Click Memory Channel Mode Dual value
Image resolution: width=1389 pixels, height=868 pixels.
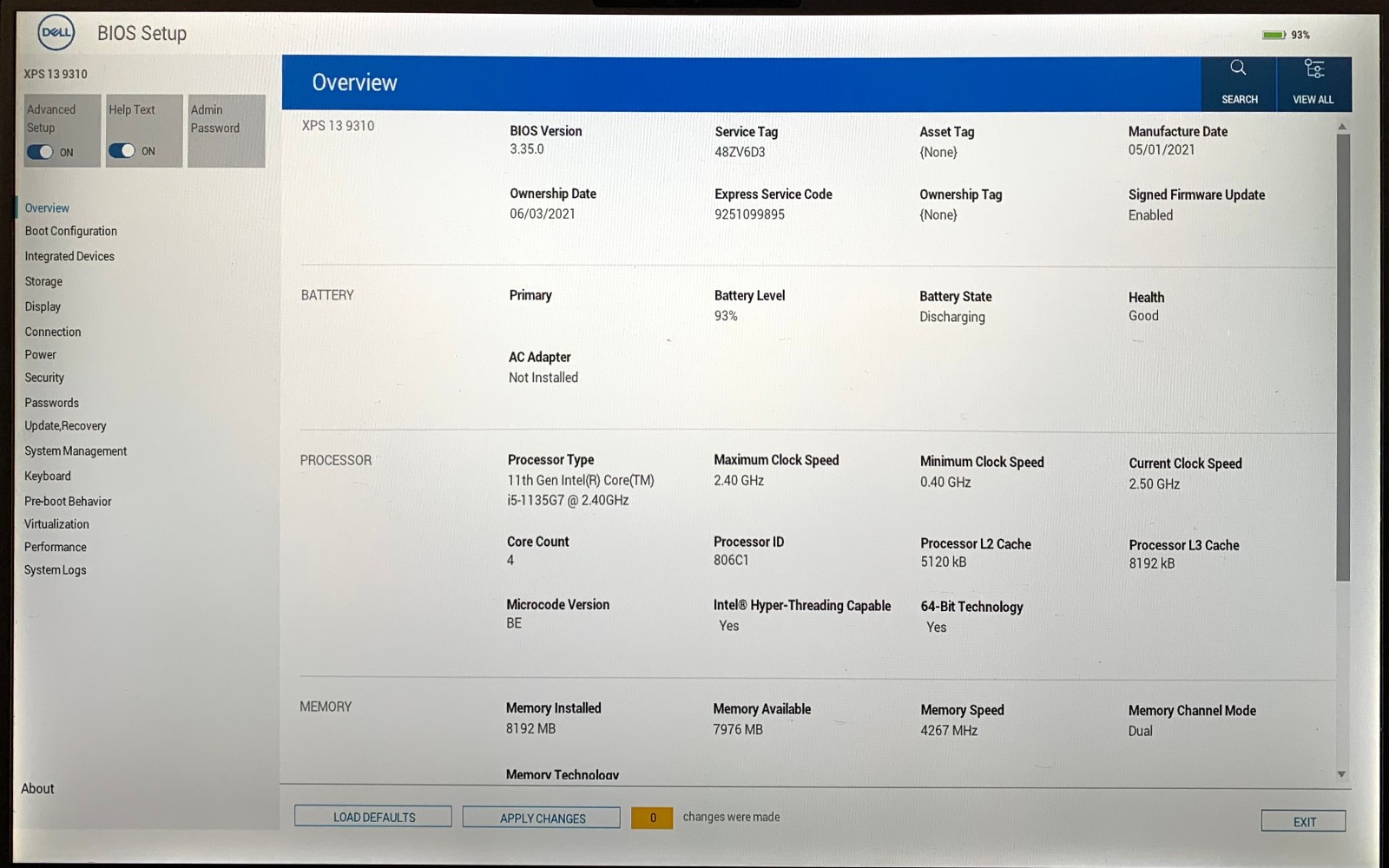click(1141, 732)
